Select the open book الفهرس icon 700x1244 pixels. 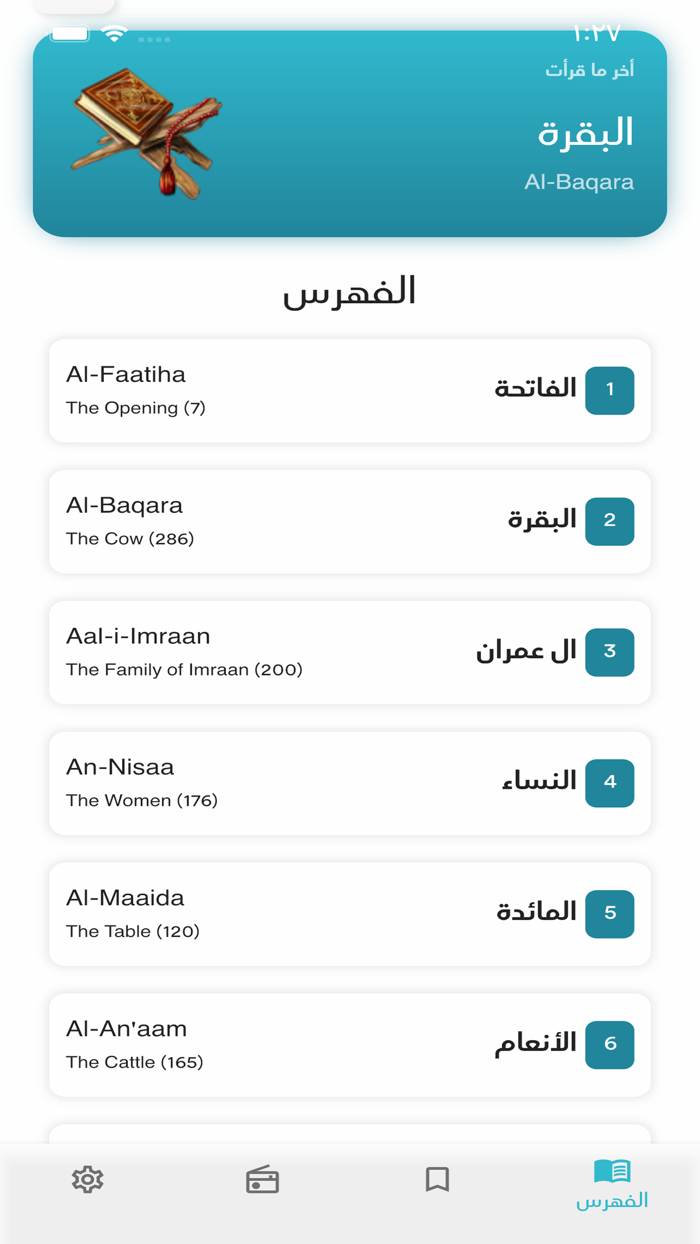point(611,1171)
